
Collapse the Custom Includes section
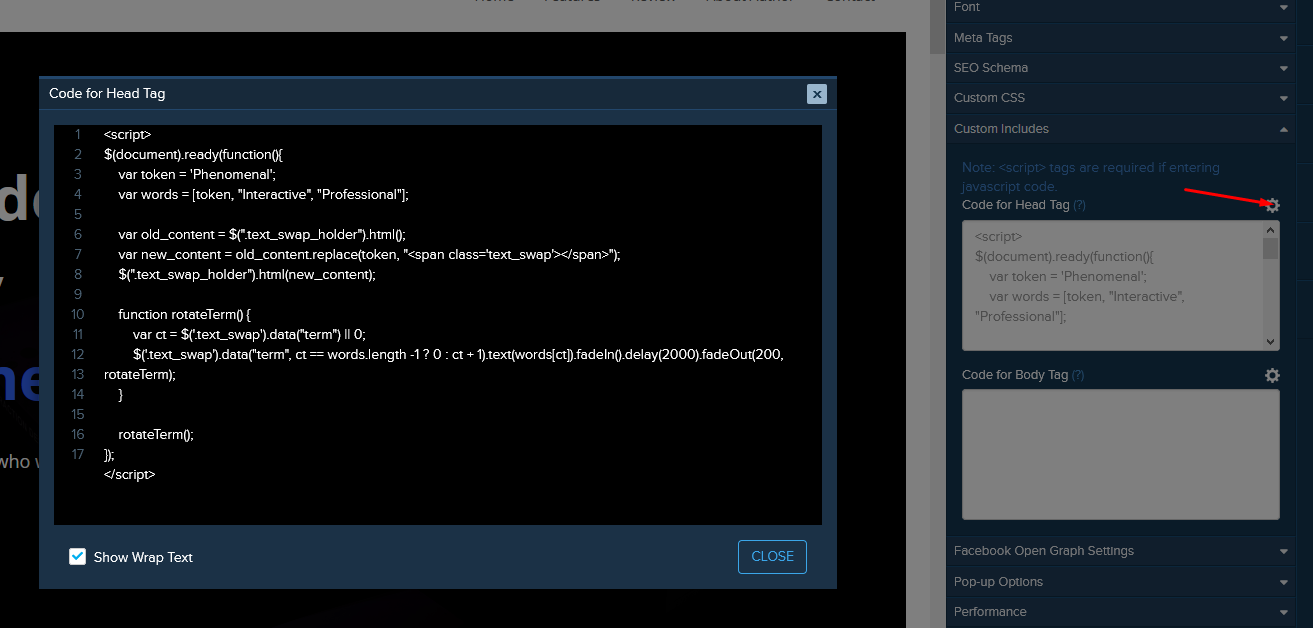pos(1121,129)
